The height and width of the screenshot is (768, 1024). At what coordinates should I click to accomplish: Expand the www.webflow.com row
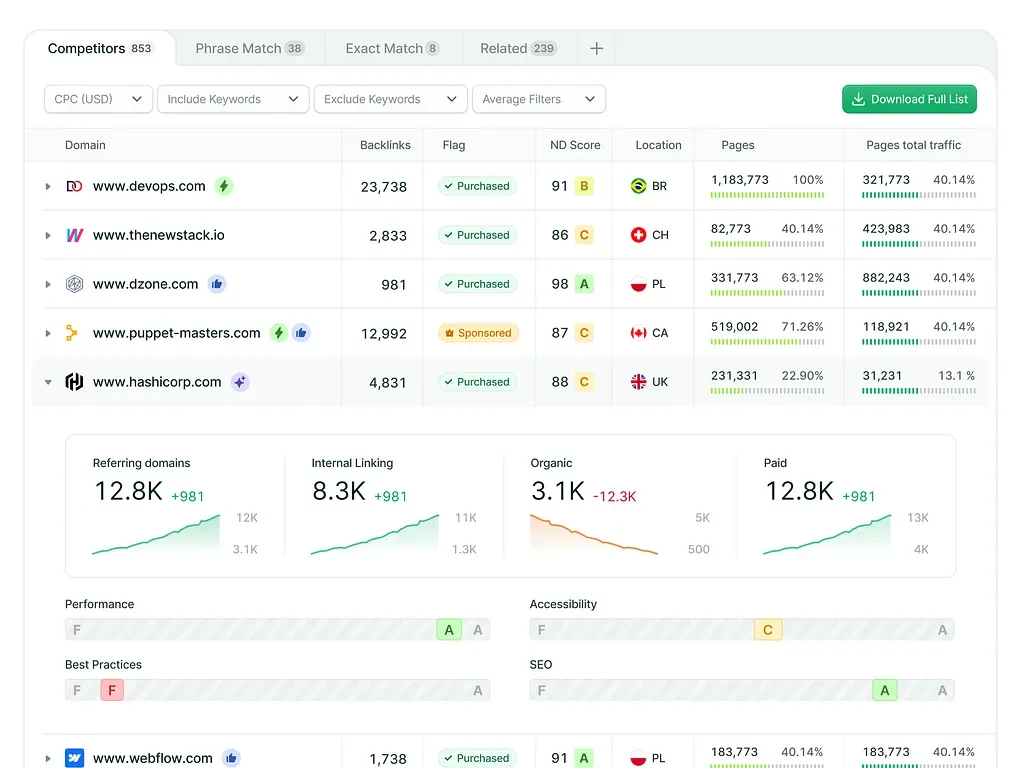coord(48,758)
